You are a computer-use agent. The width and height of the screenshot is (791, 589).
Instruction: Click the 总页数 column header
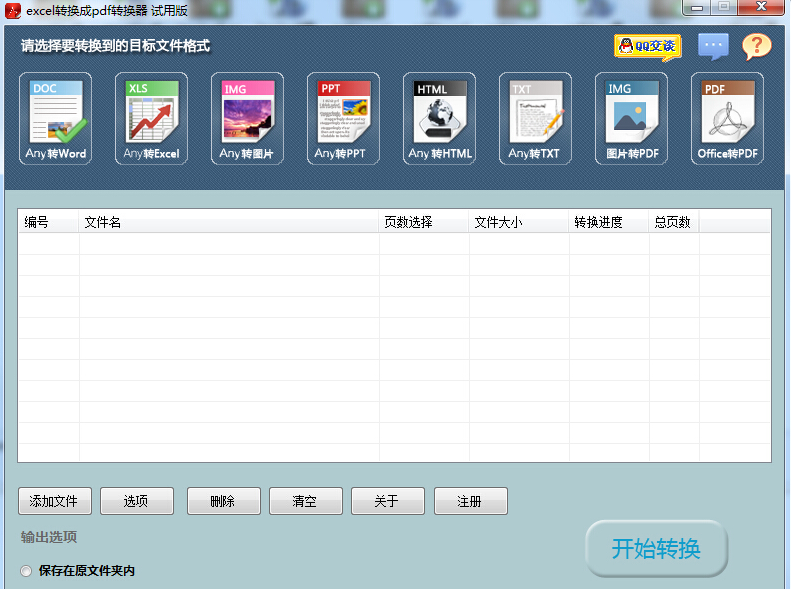674,222
